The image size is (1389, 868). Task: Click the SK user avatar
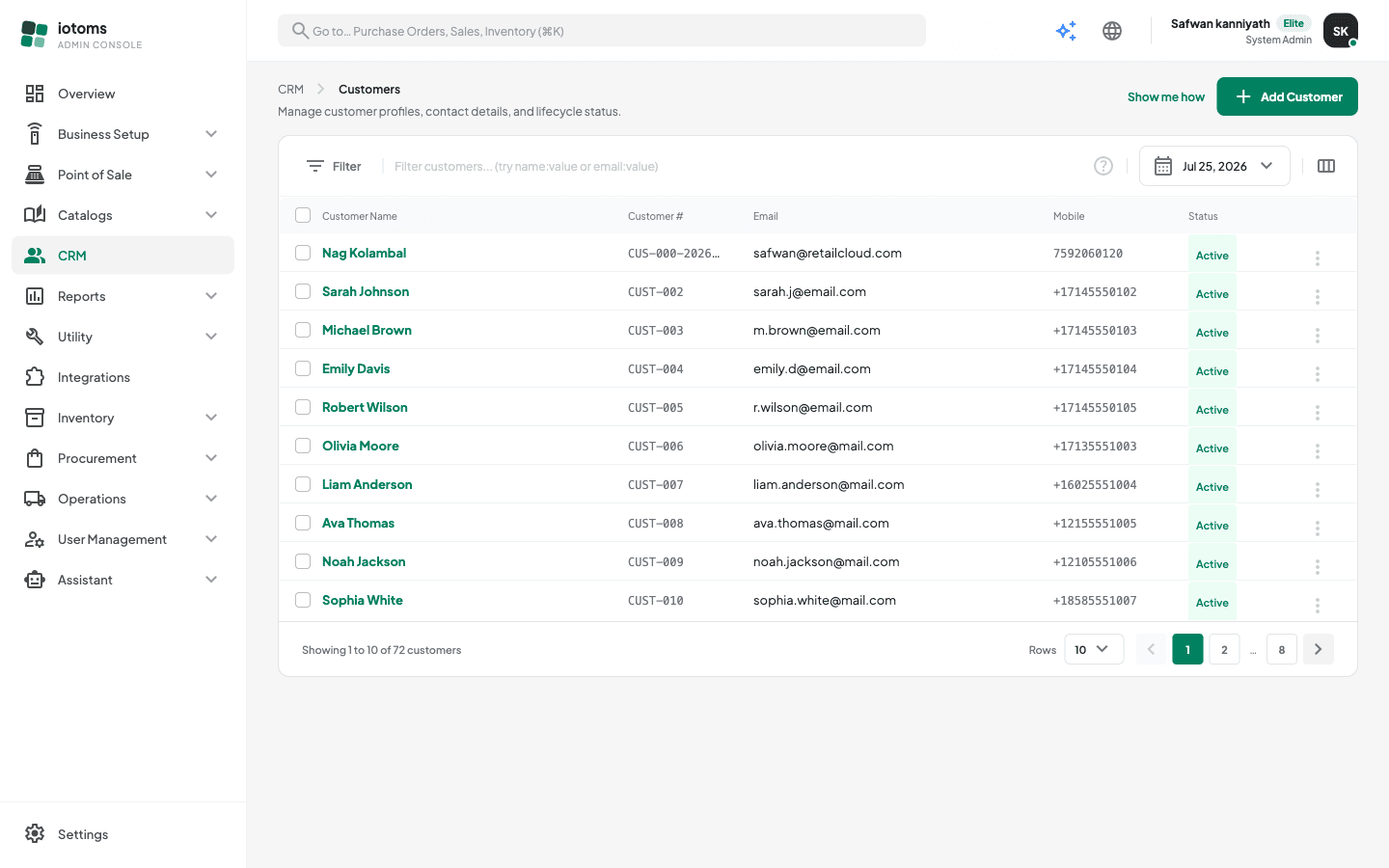point(1341,31)
